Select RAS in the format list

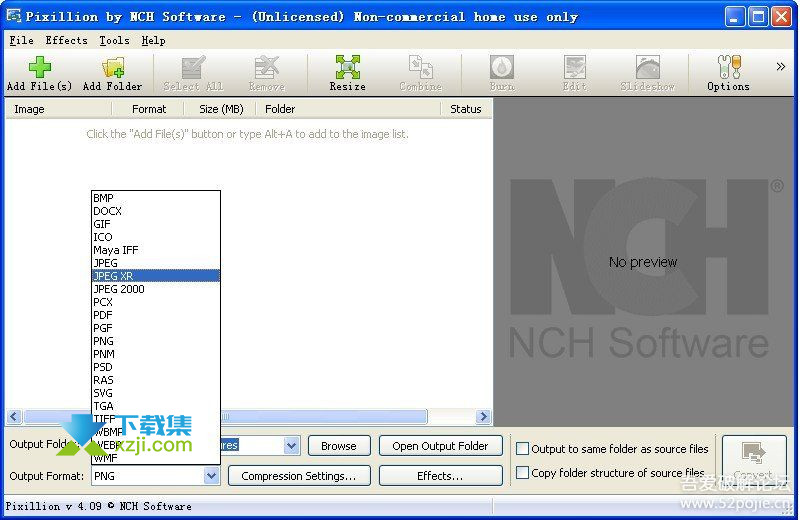(x=156, y=380)
